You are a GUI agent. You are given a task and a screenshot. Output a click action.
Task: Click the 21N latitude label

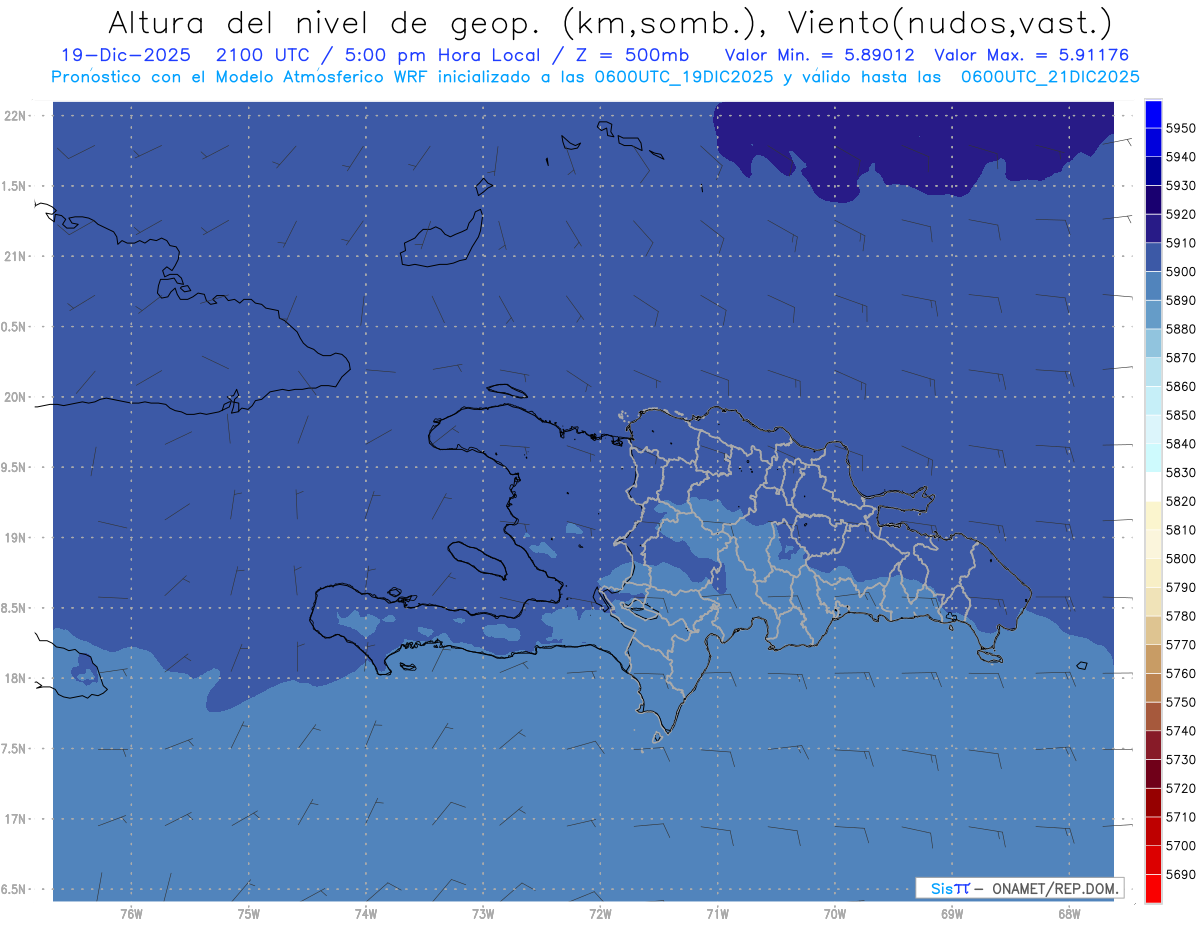tap(16, 256)
